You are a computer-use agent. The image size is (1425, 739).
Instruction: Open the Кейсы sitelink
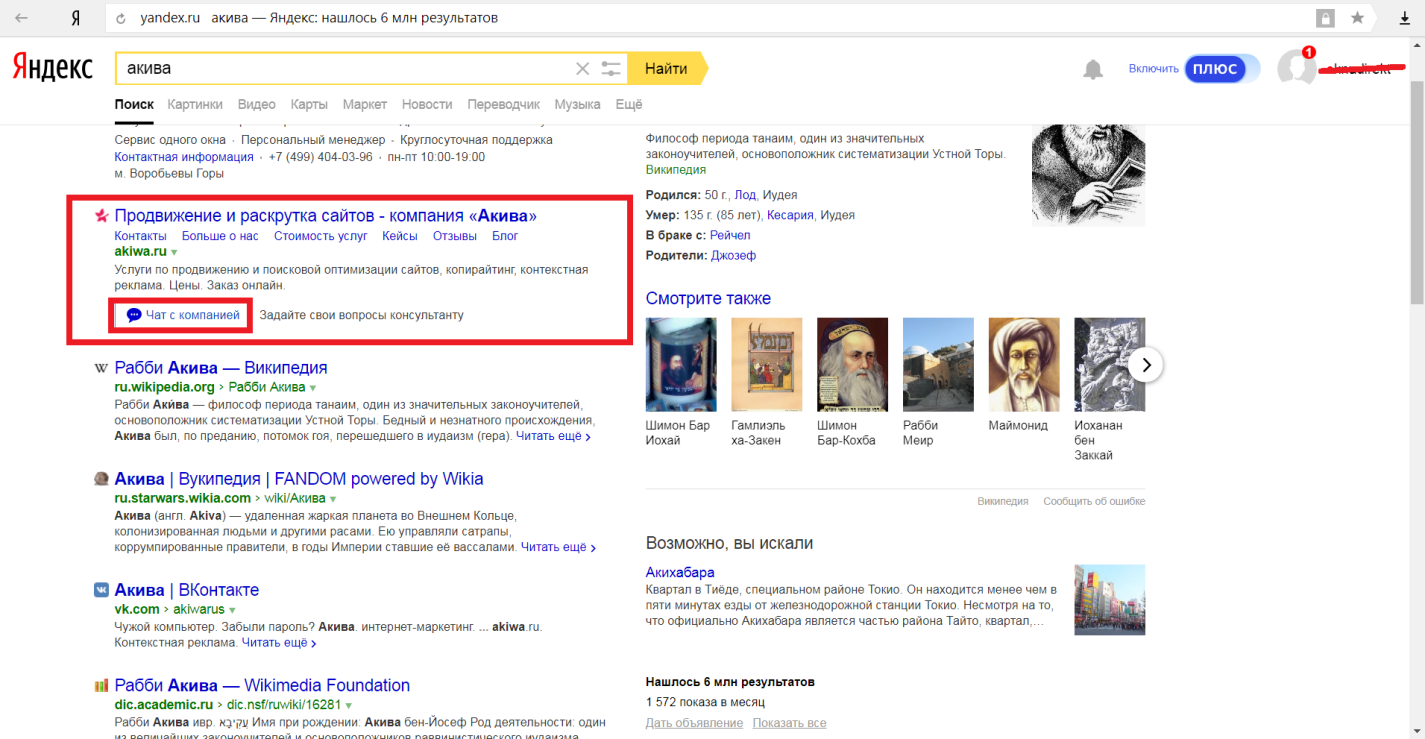400,236
